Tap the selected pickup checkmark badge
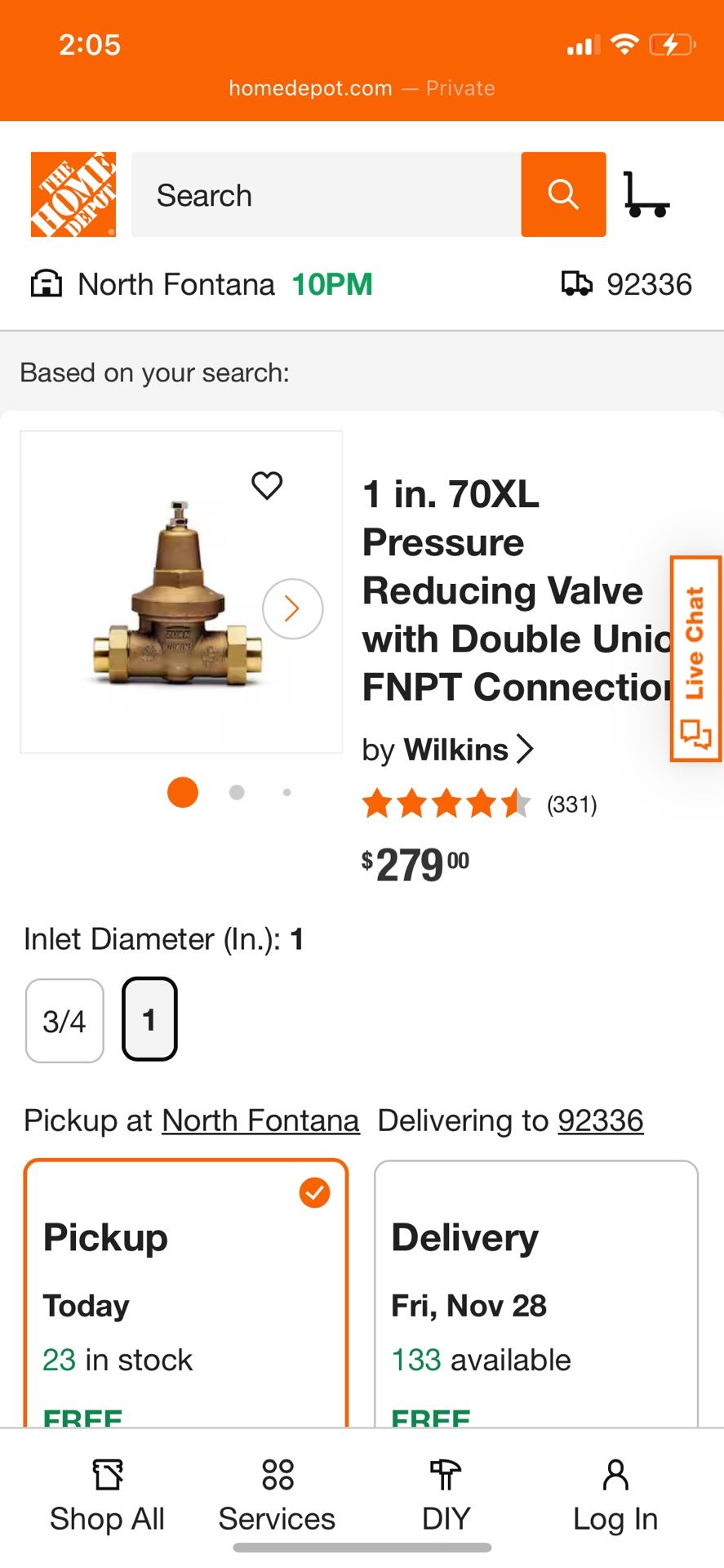 314,1193
